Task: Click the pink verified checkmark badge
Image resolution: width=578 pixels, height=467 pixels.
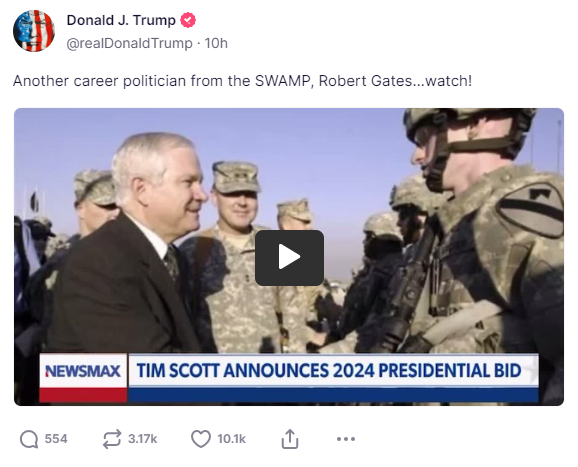Action: (188, 20)
